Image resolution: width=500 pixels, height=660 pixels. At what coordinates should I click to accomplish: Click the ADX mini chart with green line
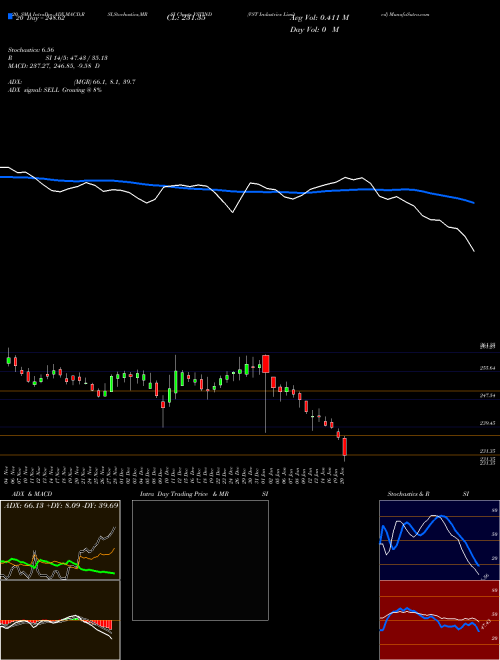pyautogui.click(x=60, y=540)
